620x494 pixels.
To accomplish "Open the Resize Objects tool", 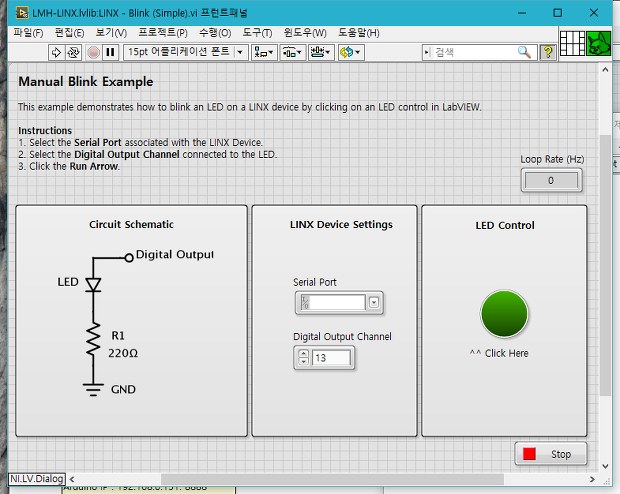I will pyautogui.click(x=321, y=52).
